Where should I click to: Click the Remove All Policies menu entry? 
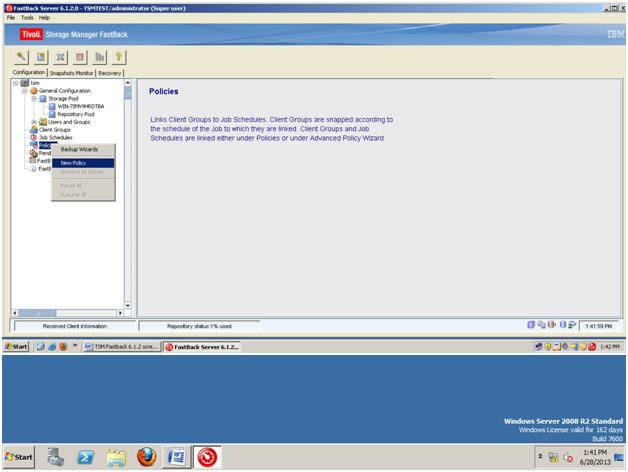click(x=83, y=172)
